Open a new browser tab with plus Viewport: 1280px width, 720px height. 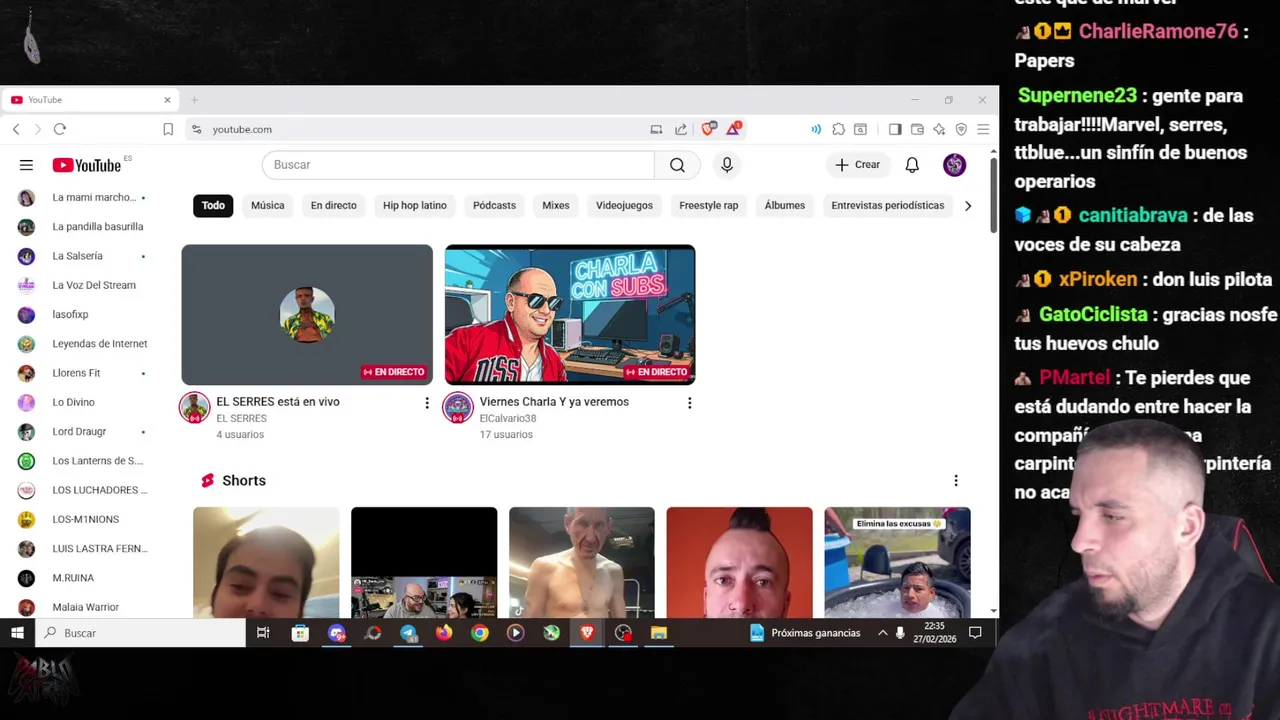click(195, 100)
